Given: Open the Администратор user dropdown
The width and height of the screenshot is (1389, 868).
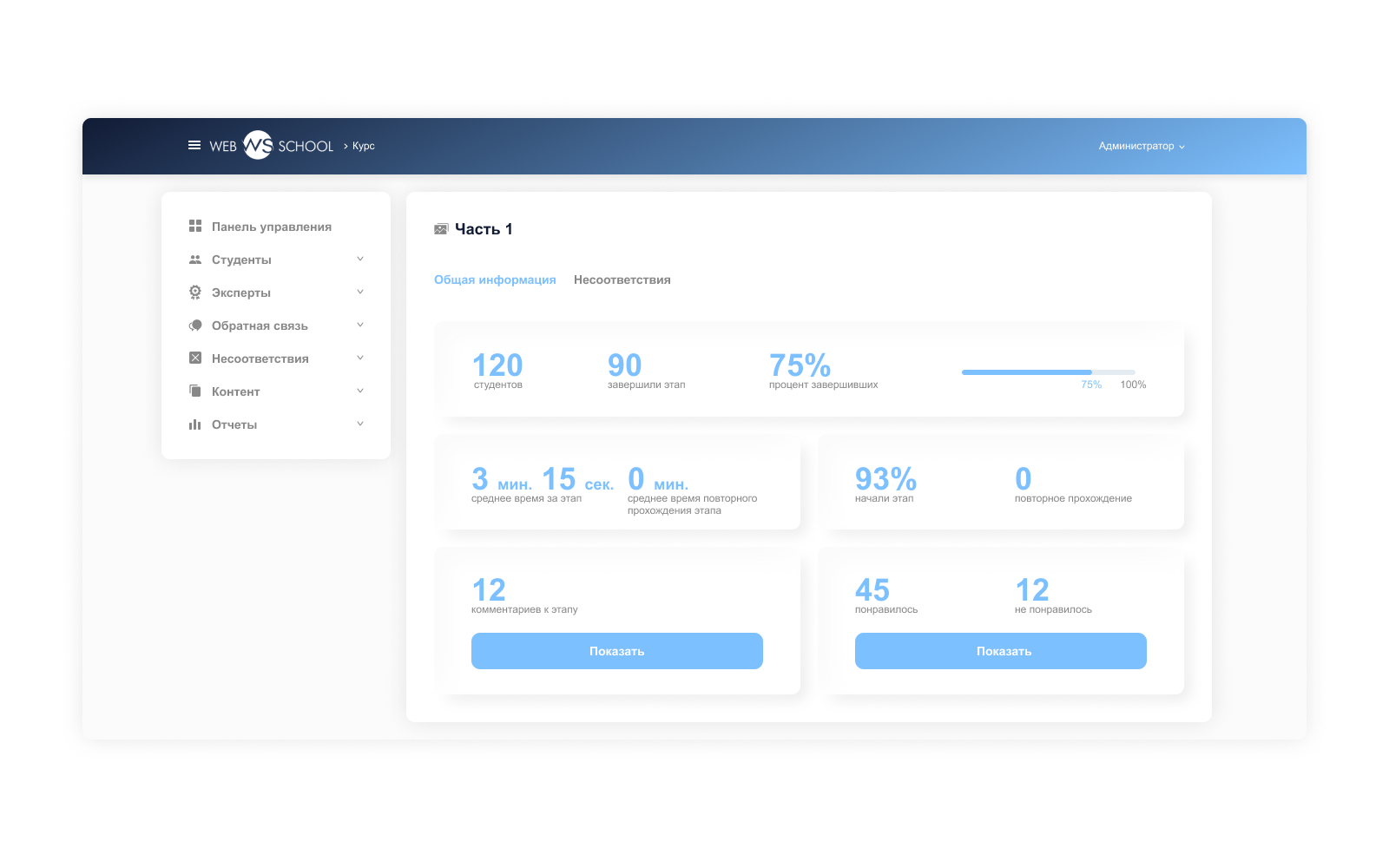Looking at the screenshot, I should point(1141,146).
